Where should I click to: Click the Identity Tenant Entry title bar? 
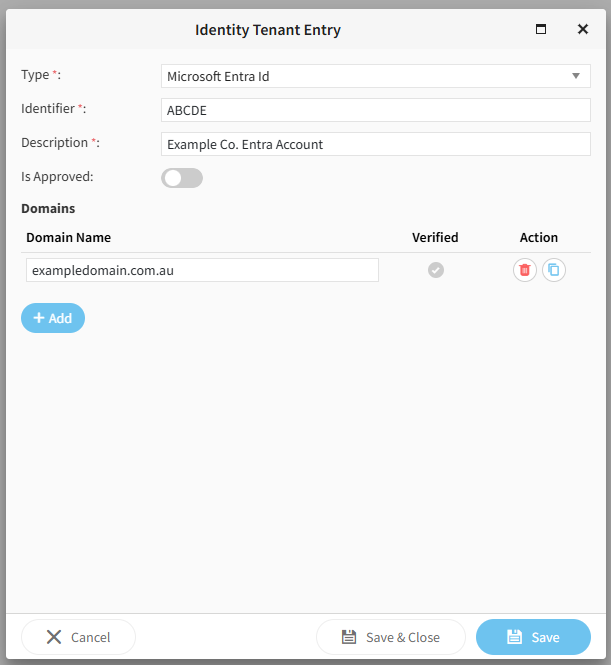point(268,30)
